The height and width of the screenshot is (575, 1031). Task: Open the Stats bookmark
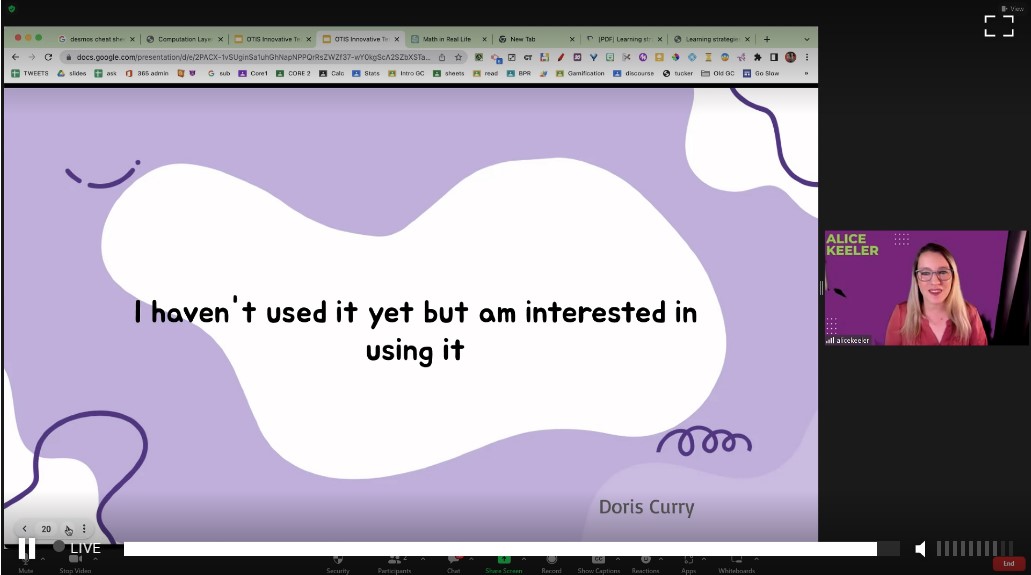click(366, 74)
